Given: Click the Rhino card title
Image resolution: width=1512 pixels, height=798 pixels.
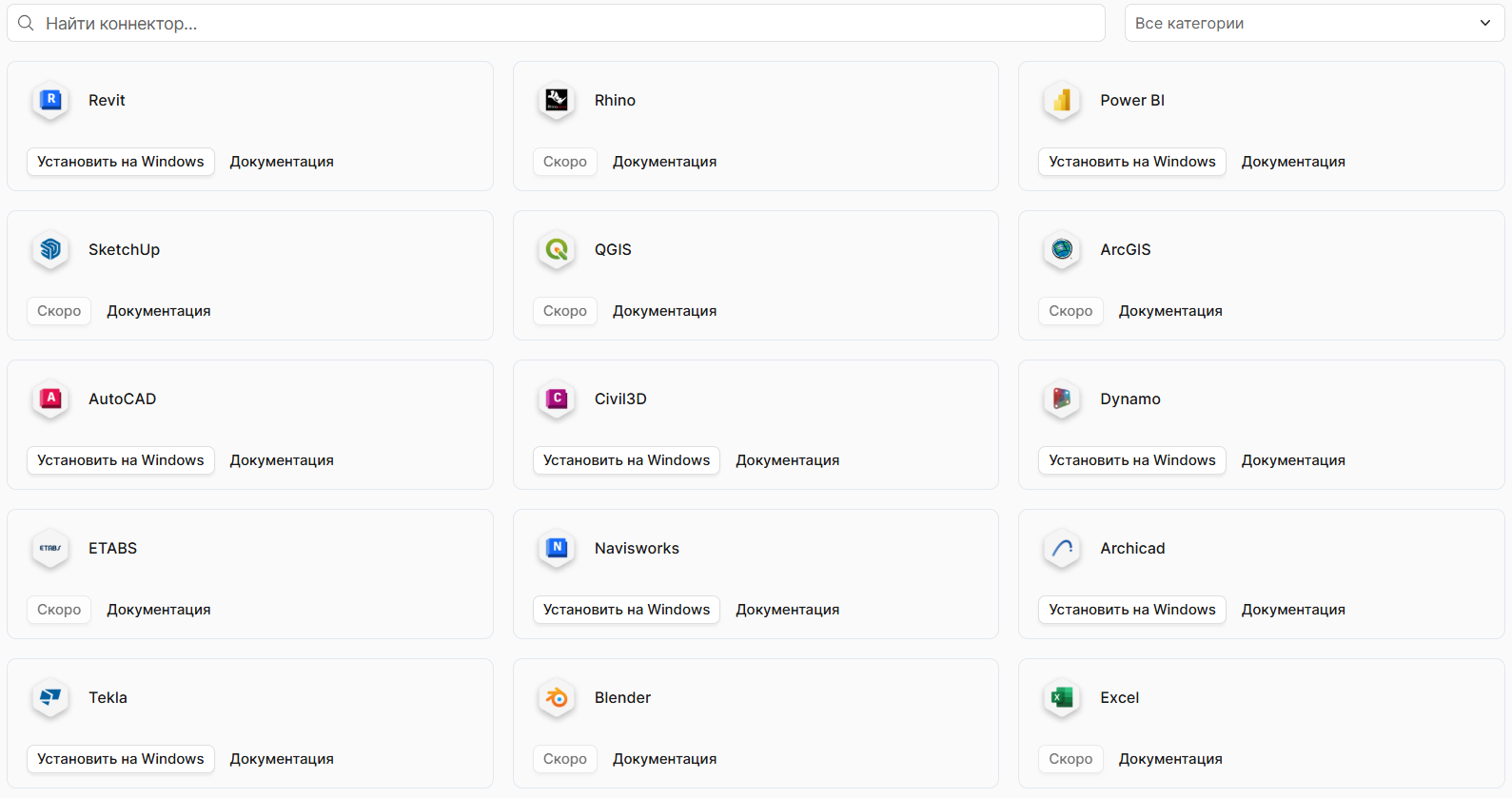Looking at the screenshot, I should [615, 100].
